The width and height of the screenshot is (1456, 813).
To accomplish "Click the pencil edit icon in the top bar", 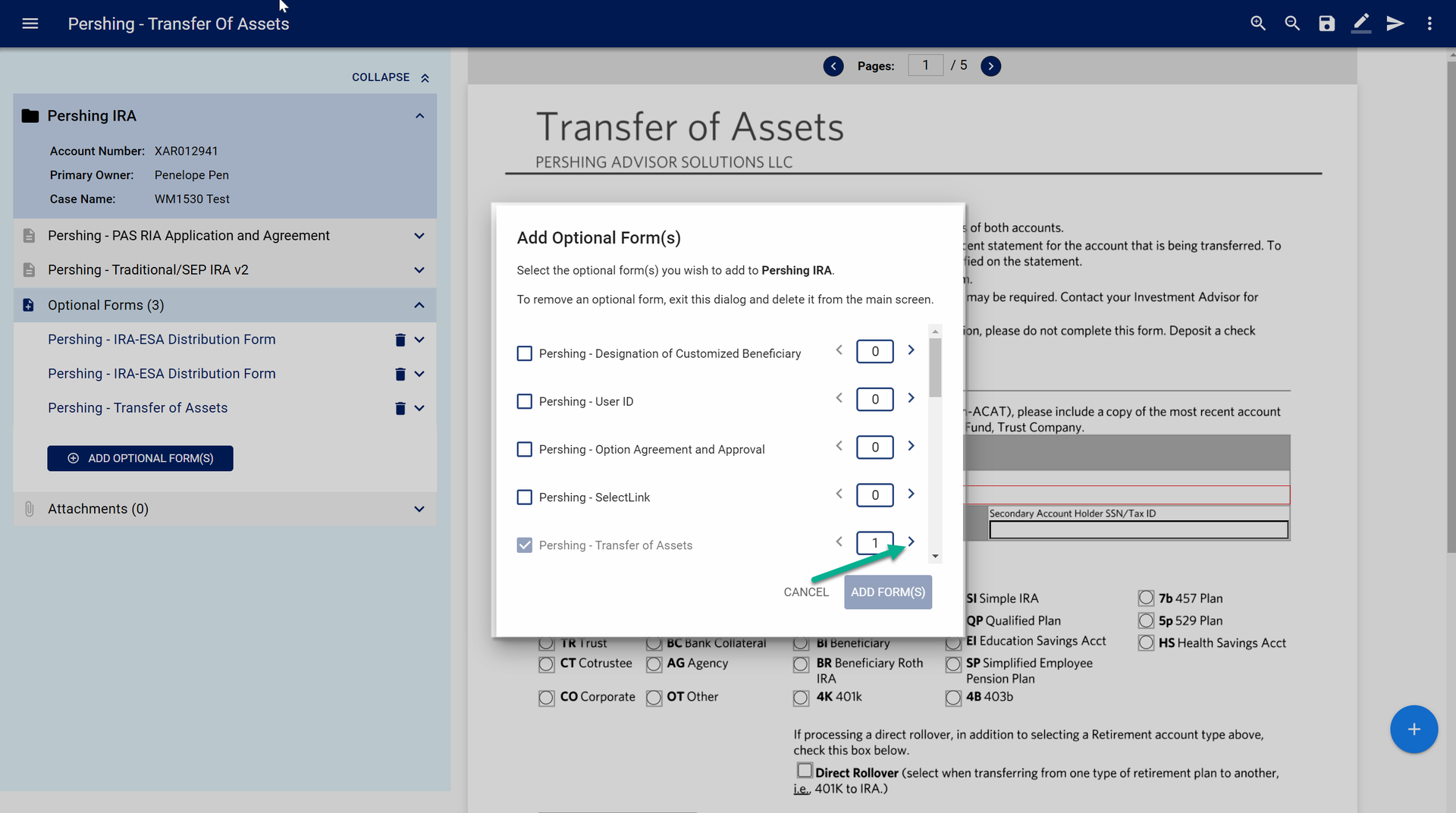I will tap(1361, 24).
